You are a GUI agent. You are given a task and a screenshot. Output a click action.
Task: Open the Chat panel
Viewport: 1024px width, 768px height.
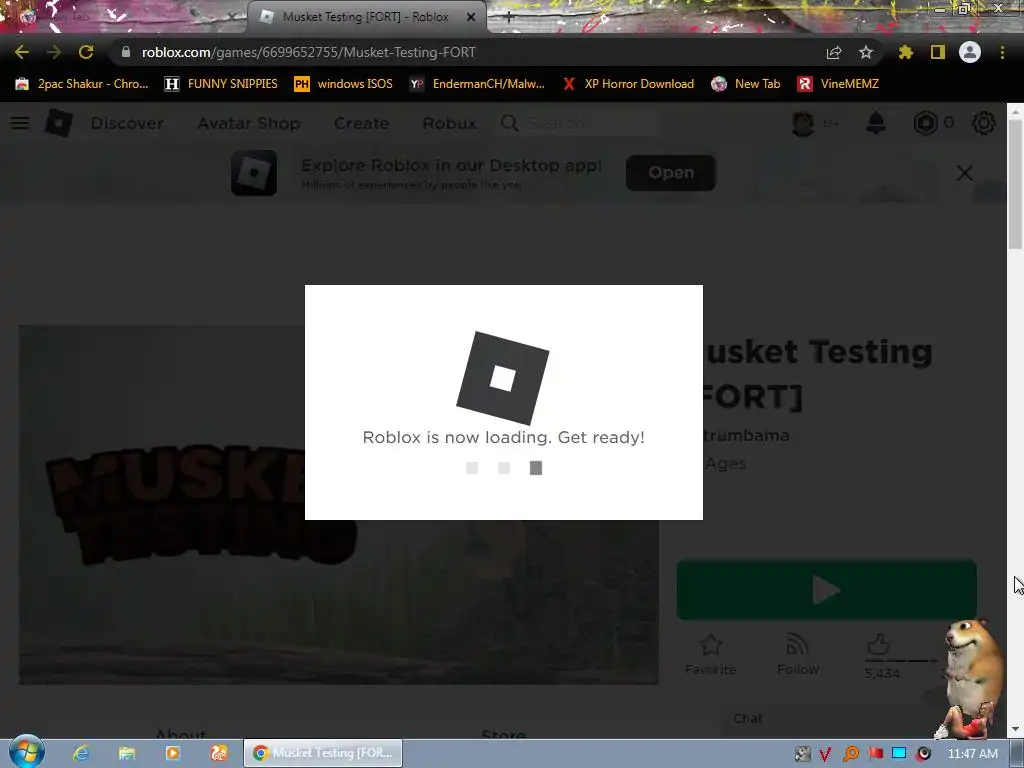point(748,718)
